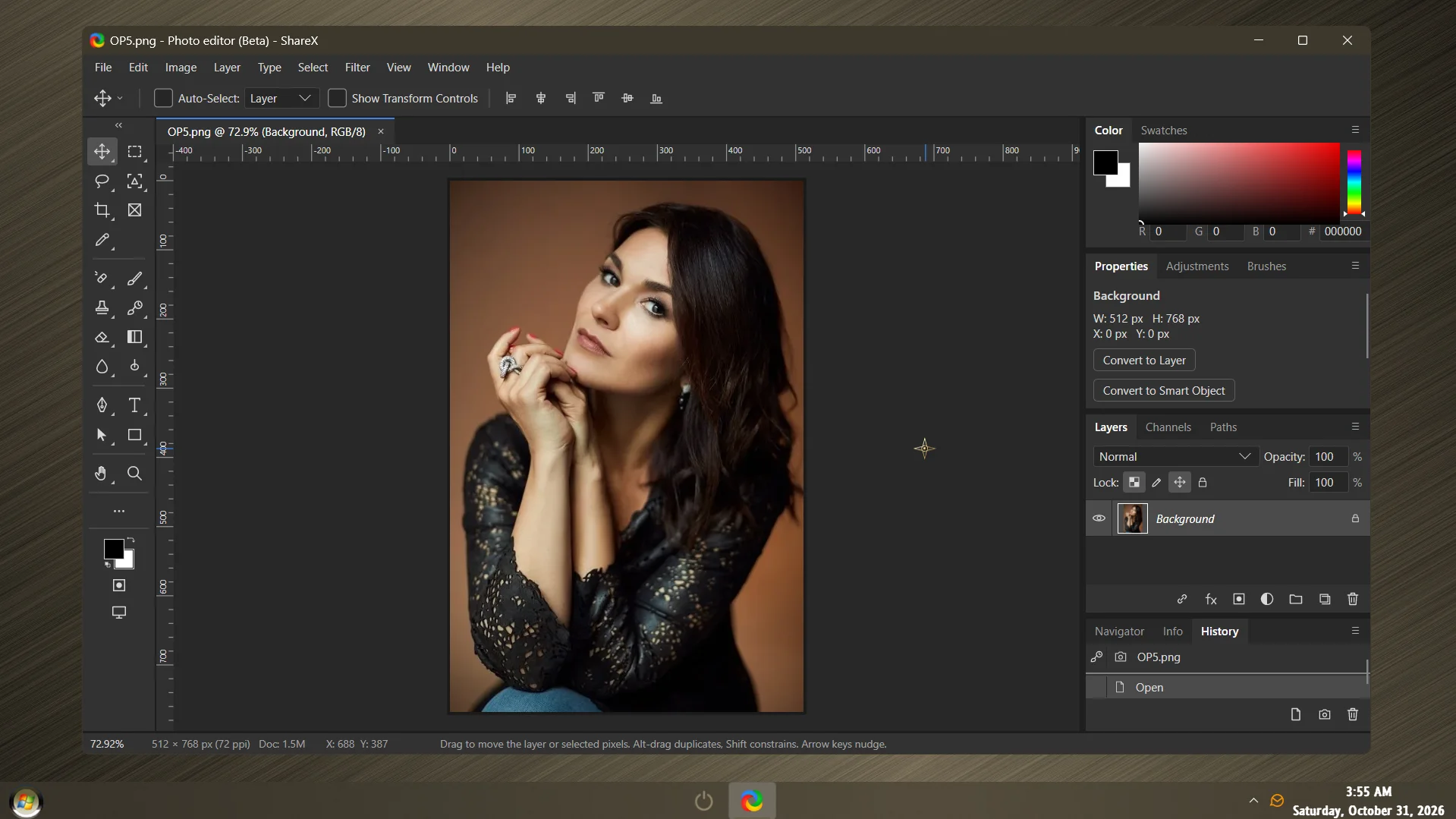Open the Move tool preset dropdown arrow
Viewport: 1456px width, 819px height.
point(120,98)
